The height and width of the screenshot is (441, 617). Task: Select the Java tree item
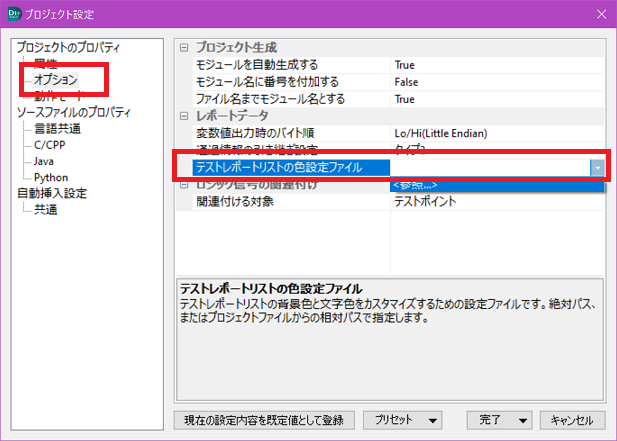(x=44, y=160)
